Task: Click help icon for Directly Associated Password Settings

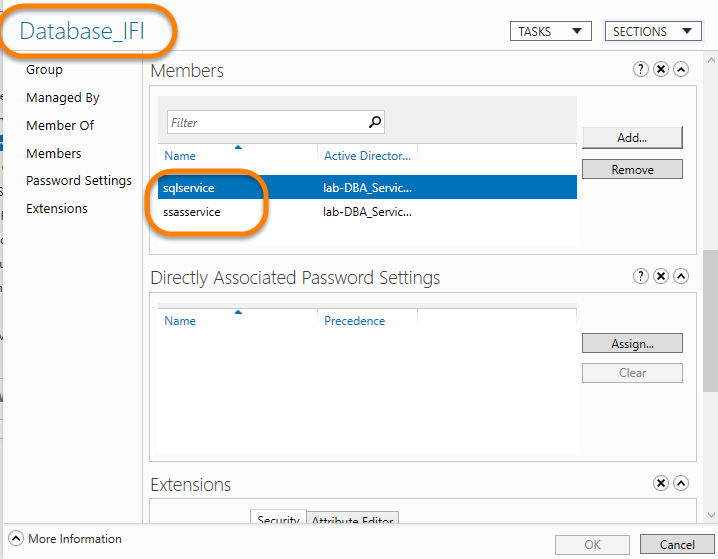Action: tap(641, 276)
